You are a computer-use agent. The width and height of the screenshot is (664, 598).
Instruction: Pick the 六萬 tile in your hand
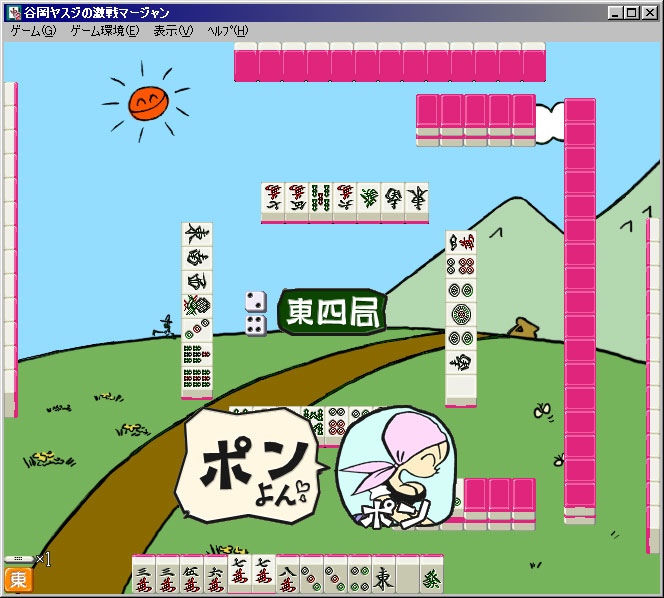(215, 576)
